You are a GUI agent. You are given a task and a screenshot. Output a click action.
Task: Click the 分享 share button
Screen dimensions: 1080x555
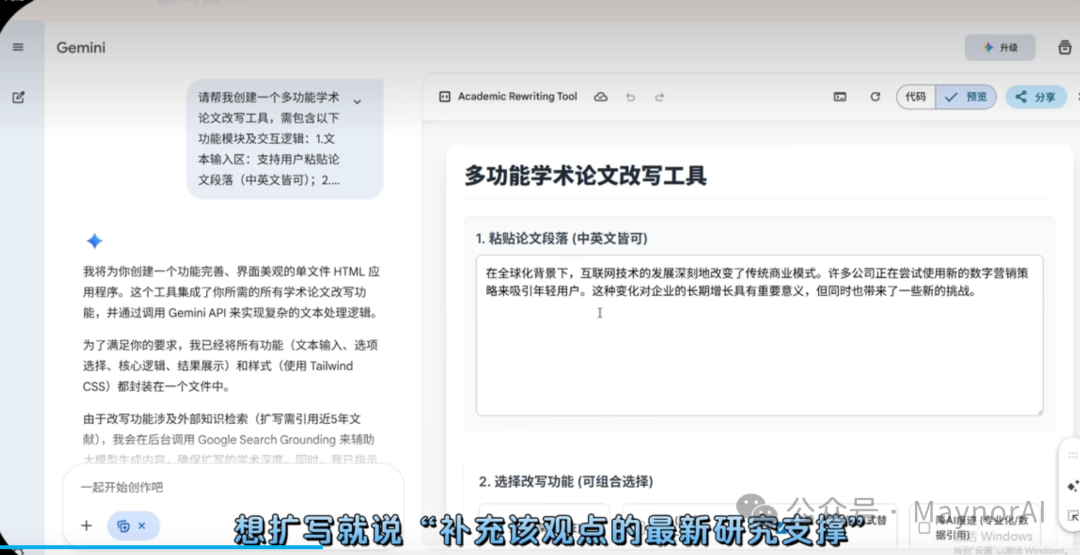pos(1036,97)
